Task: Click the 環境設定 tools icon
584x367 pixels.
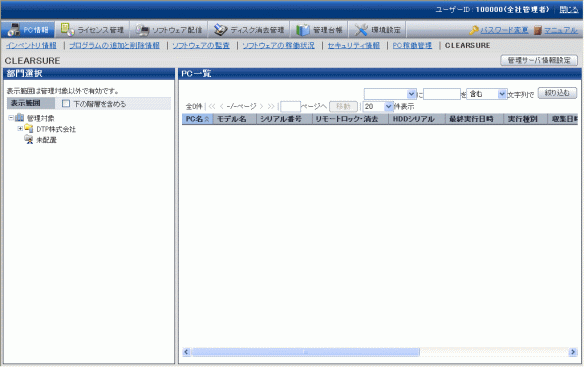Action: (361, 30)
